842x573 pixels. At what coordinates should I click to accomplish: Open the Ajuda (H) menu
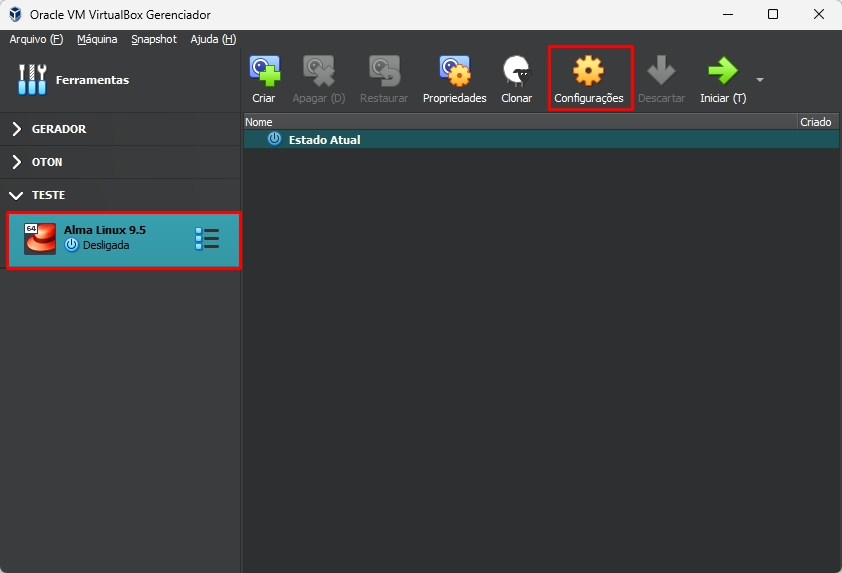click(x=213, y=39)
